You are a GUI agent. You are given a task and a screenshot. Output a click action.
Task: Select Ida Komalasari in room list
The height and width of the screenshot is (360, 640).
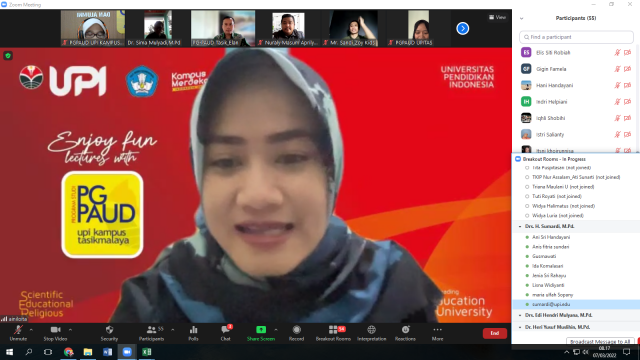(x=547, y=266)
